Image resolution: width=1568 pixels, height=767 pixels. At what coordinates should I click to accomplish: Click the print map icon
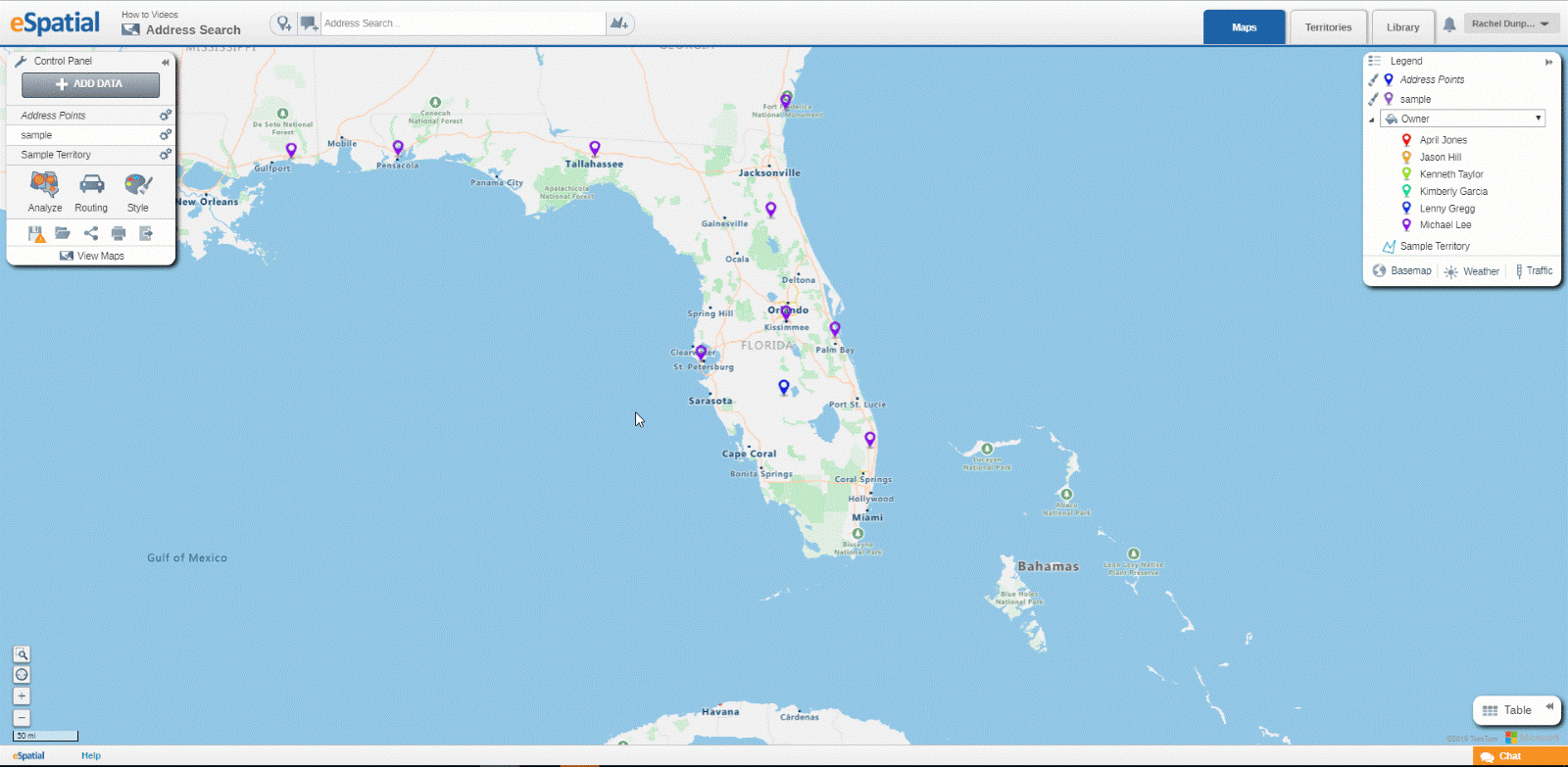(x=119, y=233)
